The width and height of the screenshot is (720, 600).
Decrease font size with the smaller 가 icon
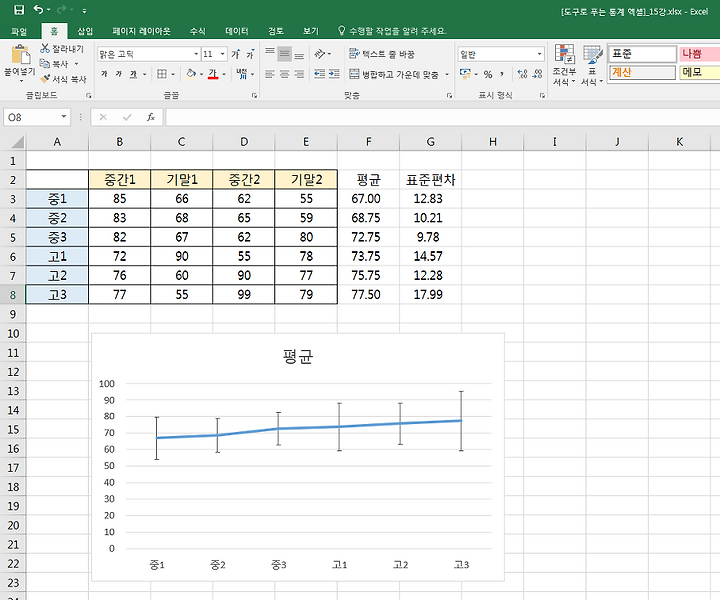250,54
